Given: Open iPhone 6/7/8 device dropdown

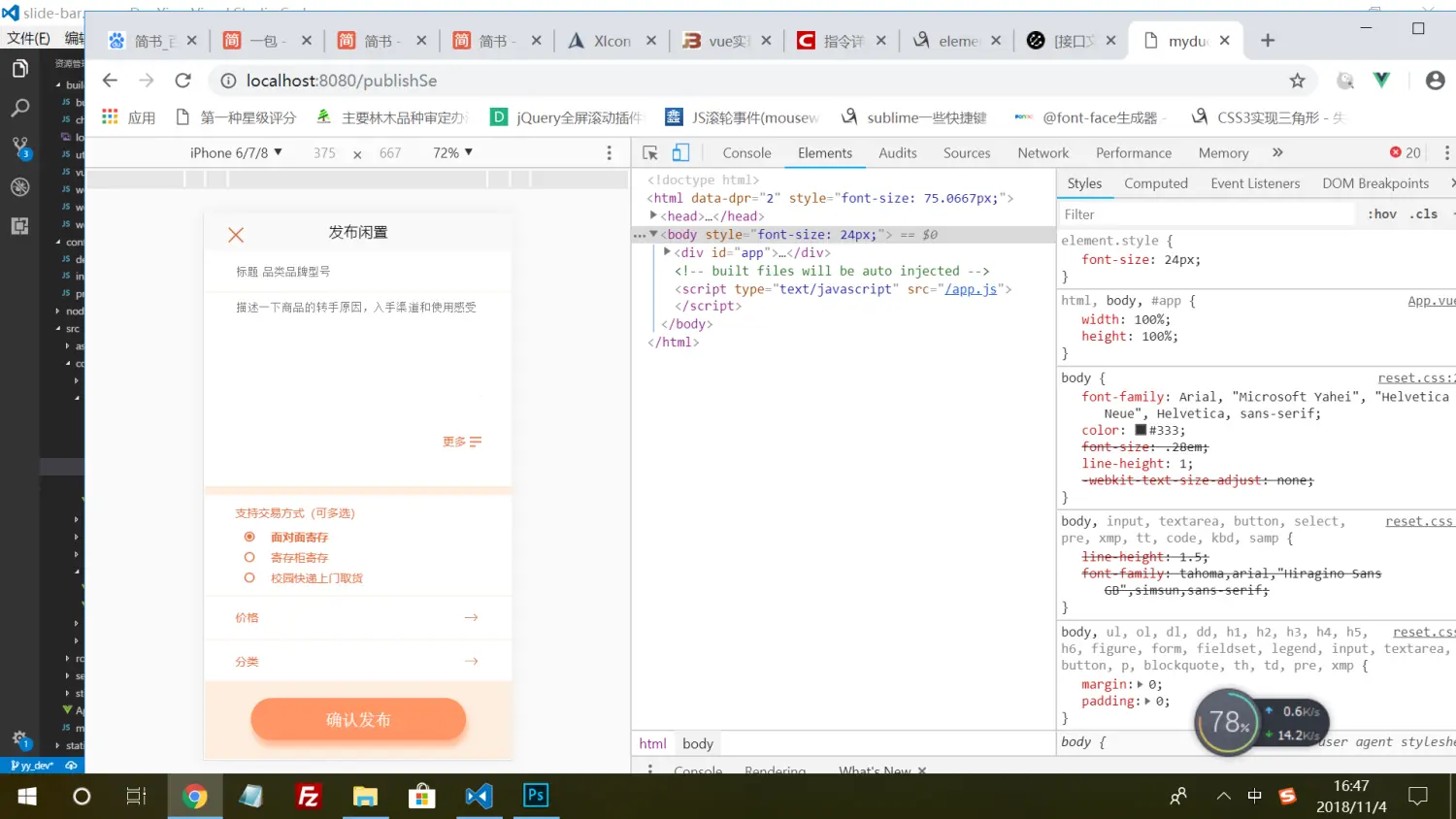Looking at the screenshot, I should tap(236, 152).
